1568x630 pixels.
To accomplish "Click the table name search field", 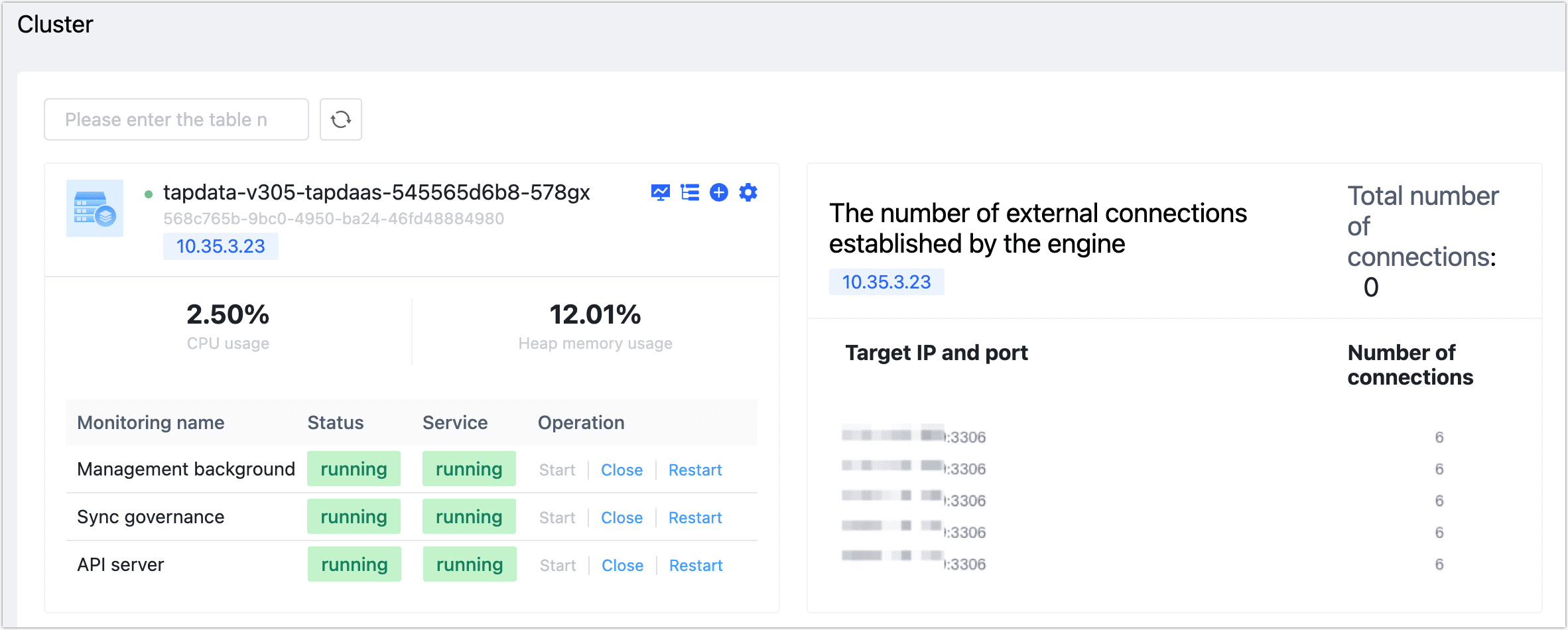I will click(176, 119).
